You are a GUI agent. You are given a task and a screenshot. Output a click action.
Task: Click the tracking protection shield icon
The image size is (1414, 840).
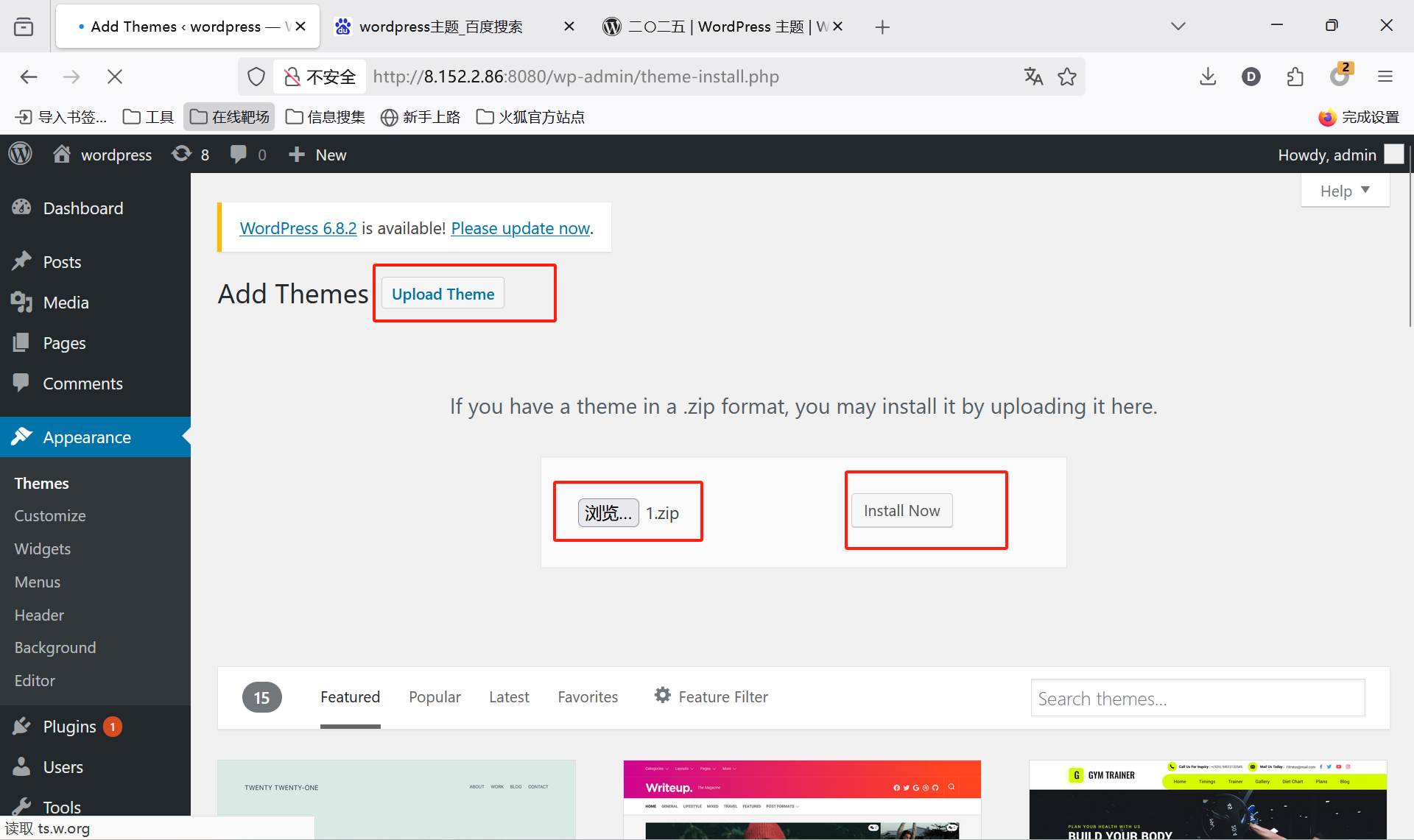(x=256, y=77)
